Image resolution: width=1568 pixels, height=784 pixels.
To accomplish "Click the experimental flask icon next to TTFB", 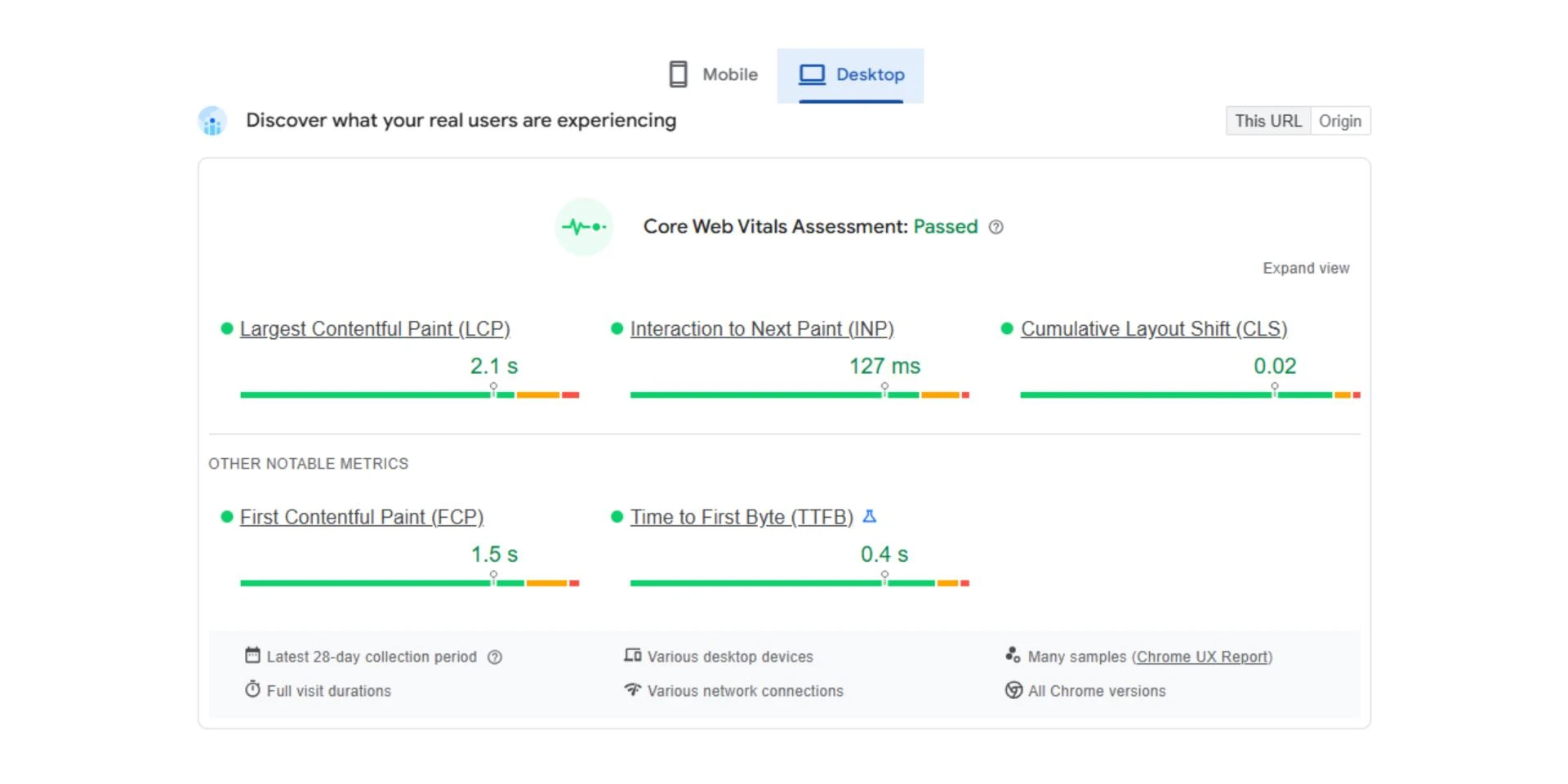I will pyautogui.click(x=870, y=516).
